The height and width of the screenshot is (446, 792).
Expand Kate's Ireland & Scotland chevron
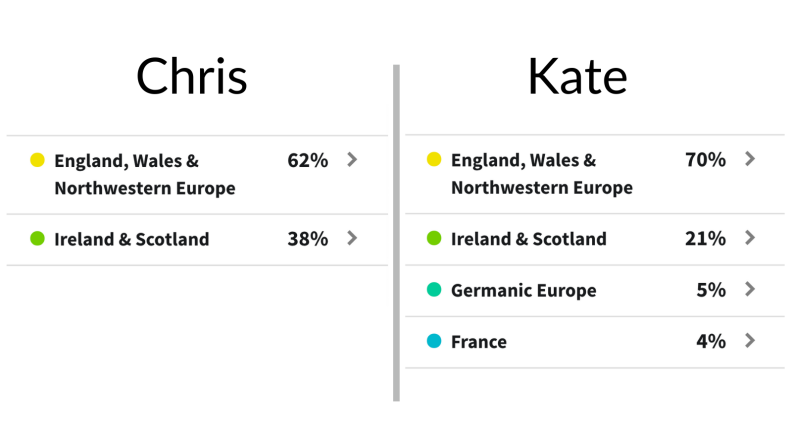(x=750, y=237)
